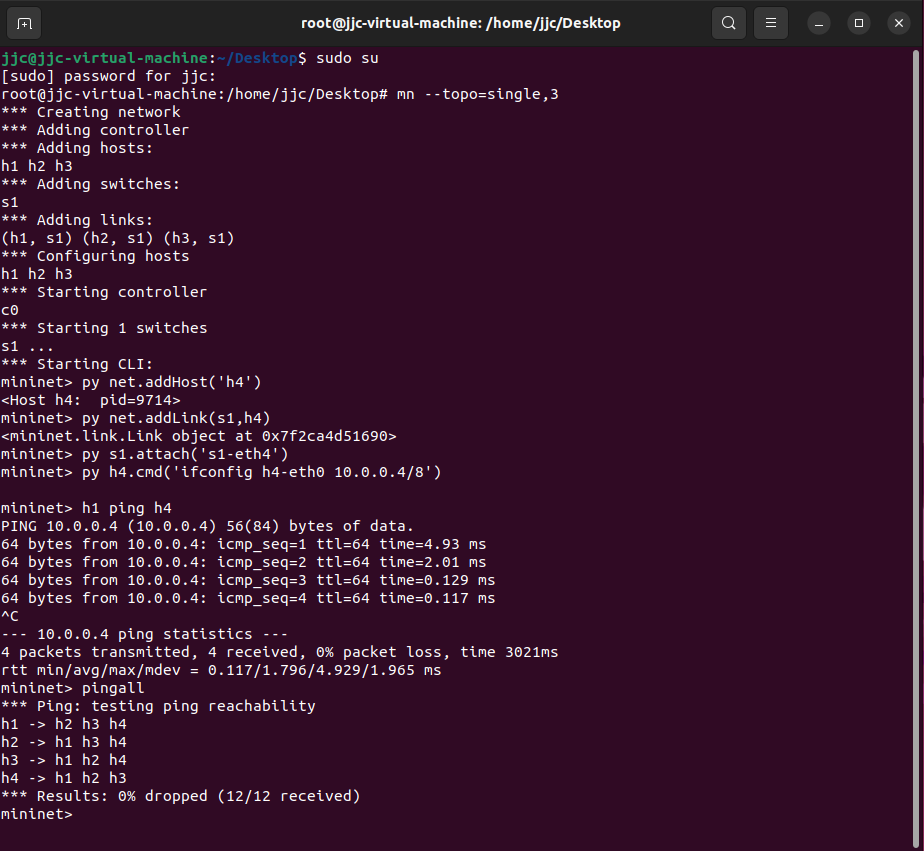The width and height of the screenshot is (924, 851).
Task: Open a new terminal tab
Action: (x=24, y=23)
